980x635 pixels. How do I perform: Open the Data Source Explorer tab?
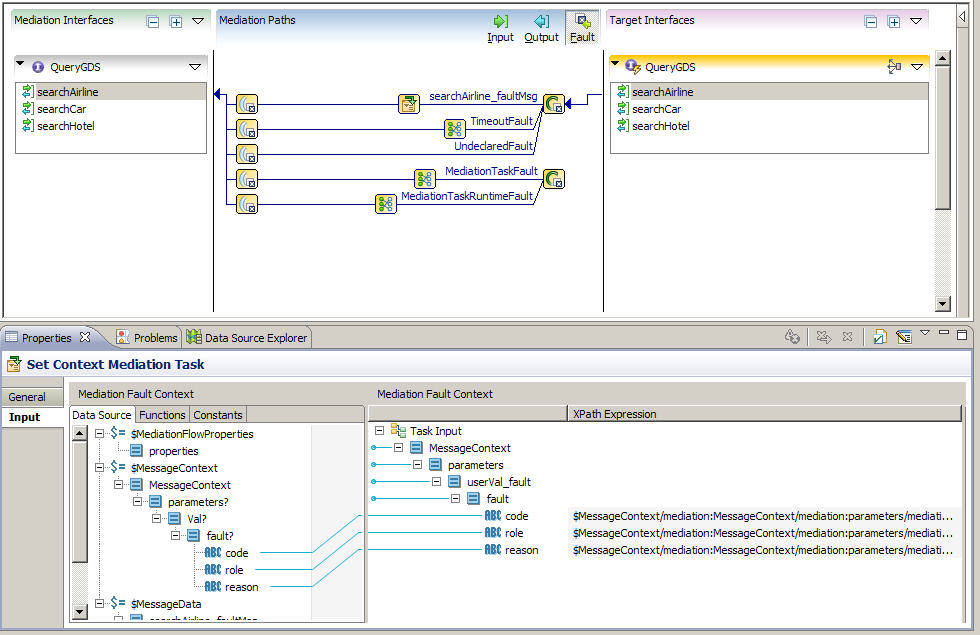pos(247,338)
